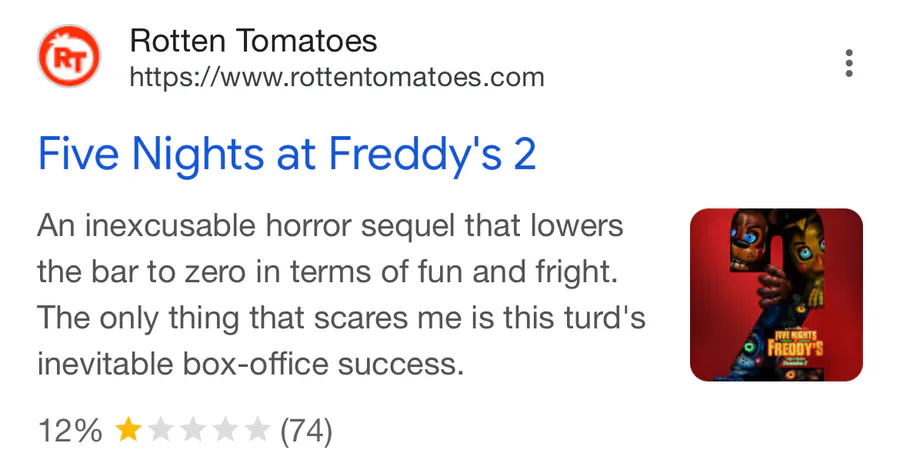Image resolution: width=900 pixels, height=463 pixels.
Task: Click the second star in the rating
Action: click(x=160, y=431)
